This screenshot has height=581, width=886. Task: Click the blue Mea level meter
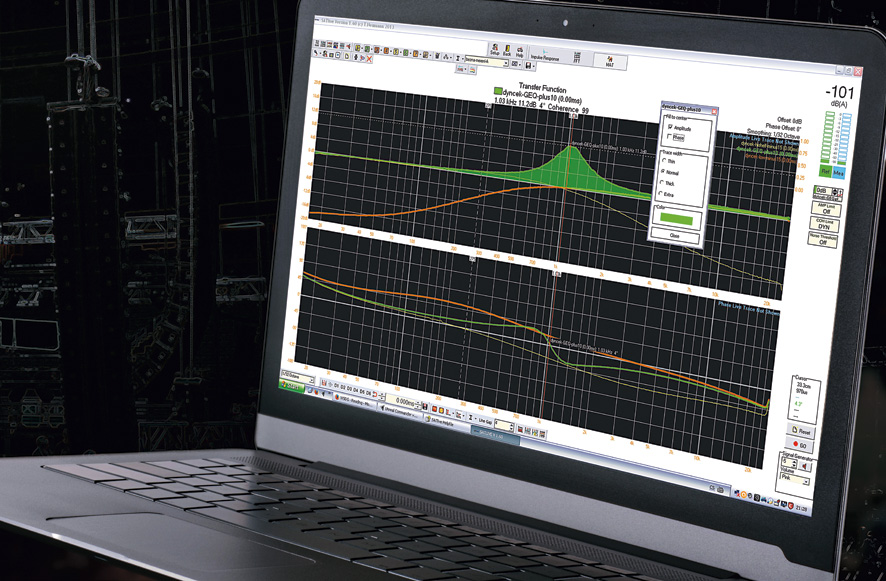[x=842, y=140]
